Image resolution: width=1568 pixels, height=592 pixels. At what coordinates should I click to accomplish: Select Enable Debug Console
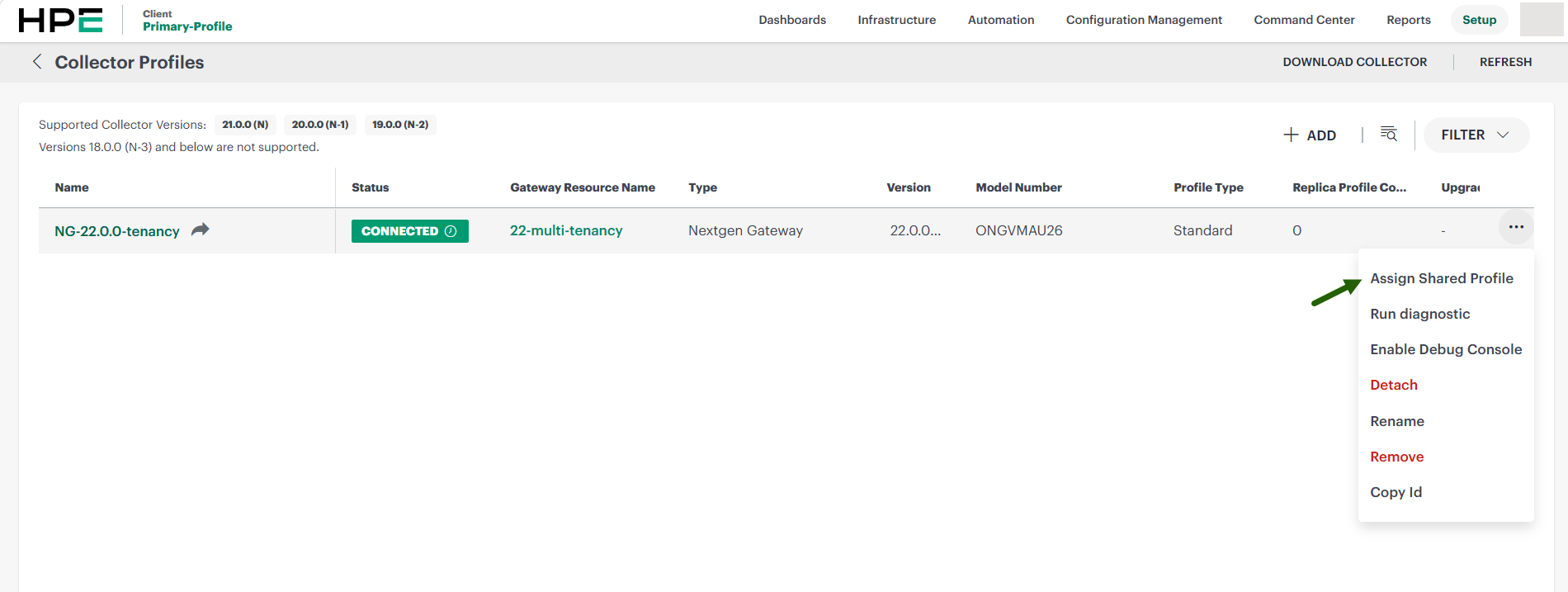click(x=1446, y=349)
